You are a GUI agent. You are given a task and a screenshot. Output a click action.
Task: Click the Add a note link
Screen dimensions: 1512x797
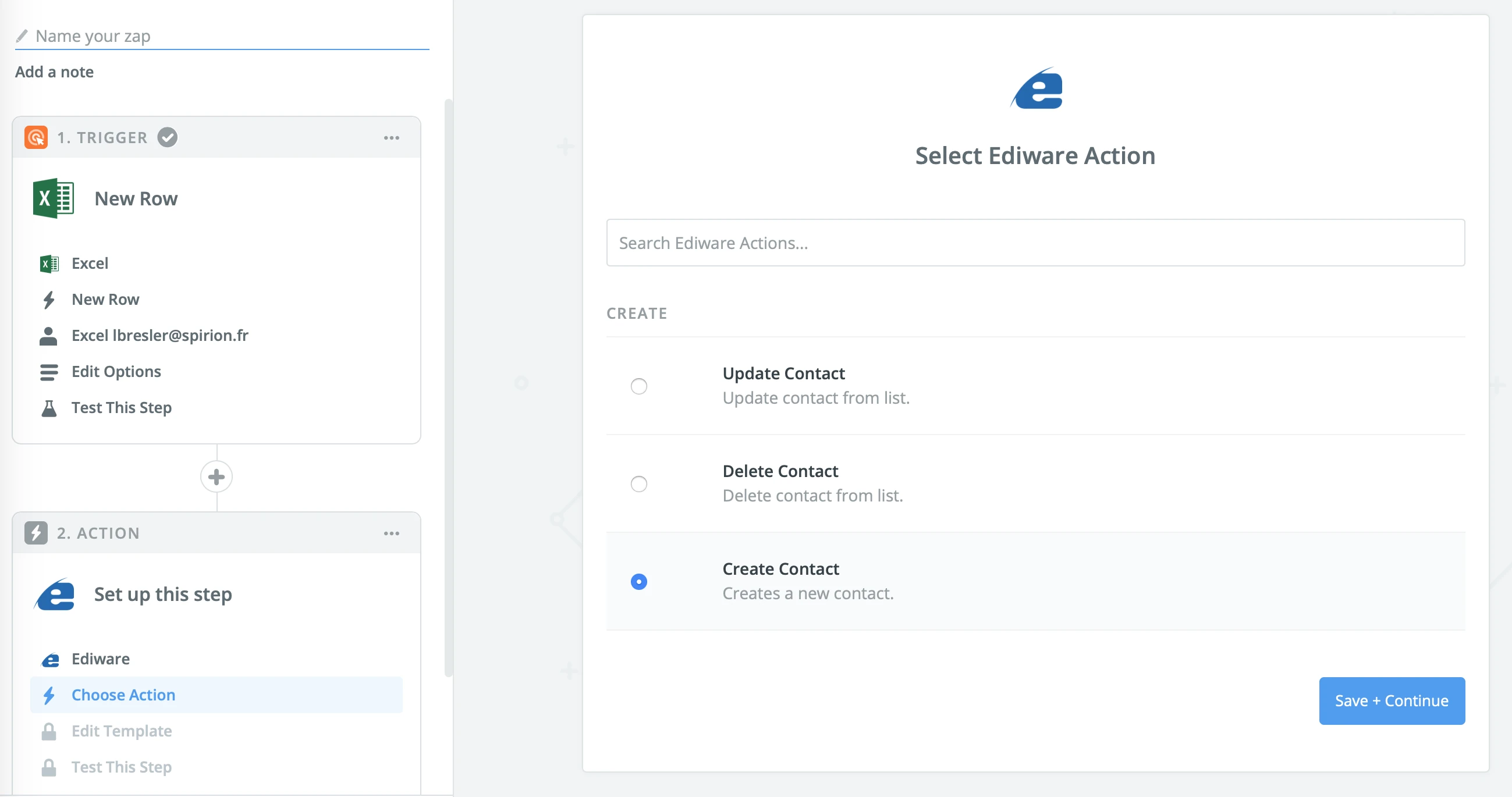click(54, 72)
